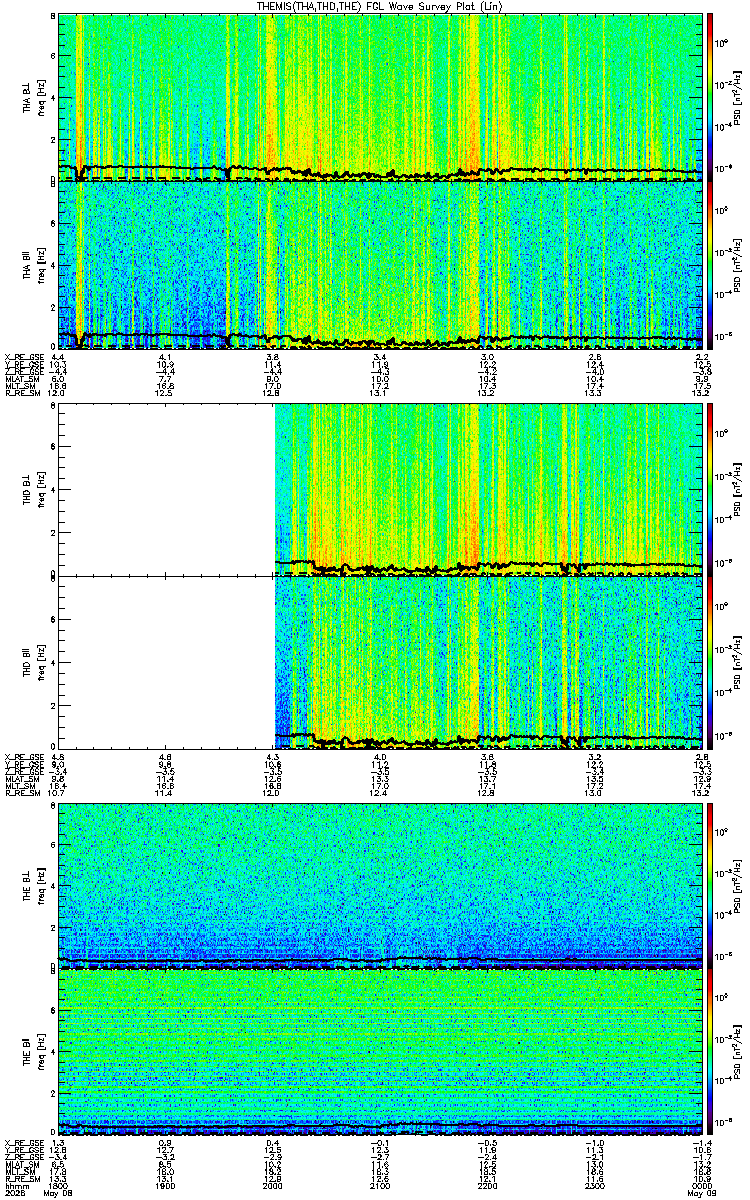Click the '2100' time axis label
This screenshot has height=1200, width=750.
(380, 1186)
